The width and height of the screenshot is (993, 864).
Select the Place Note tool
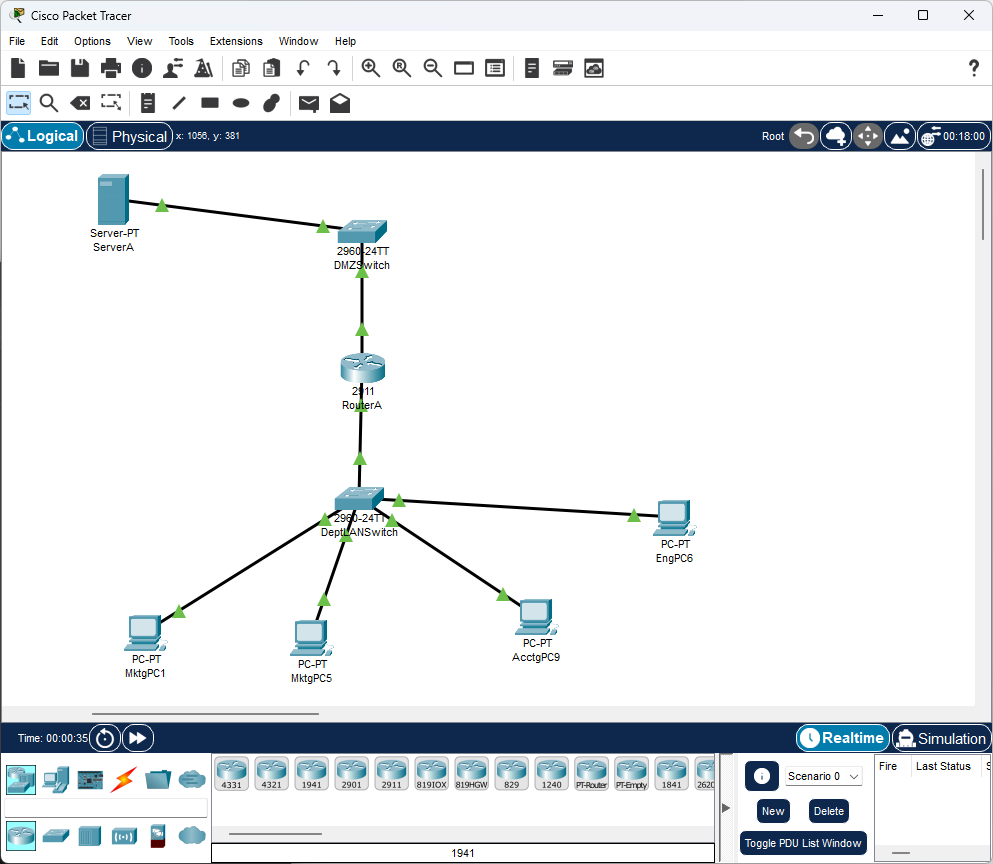146,103
